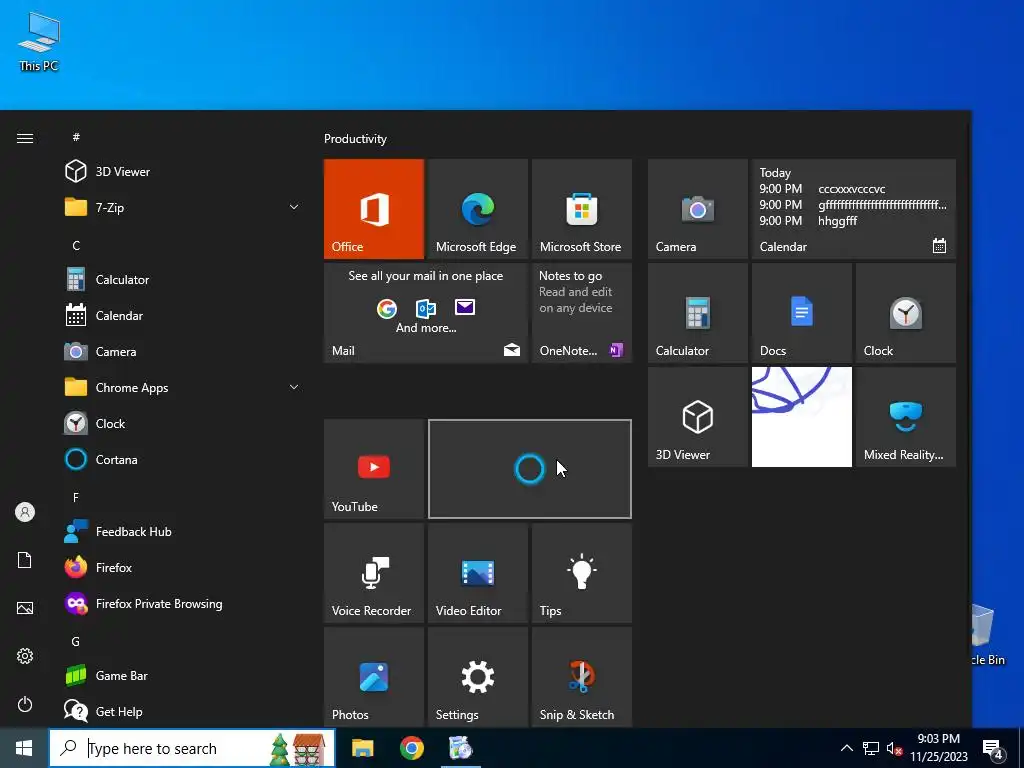Select the G letter header

coord(76,641)
